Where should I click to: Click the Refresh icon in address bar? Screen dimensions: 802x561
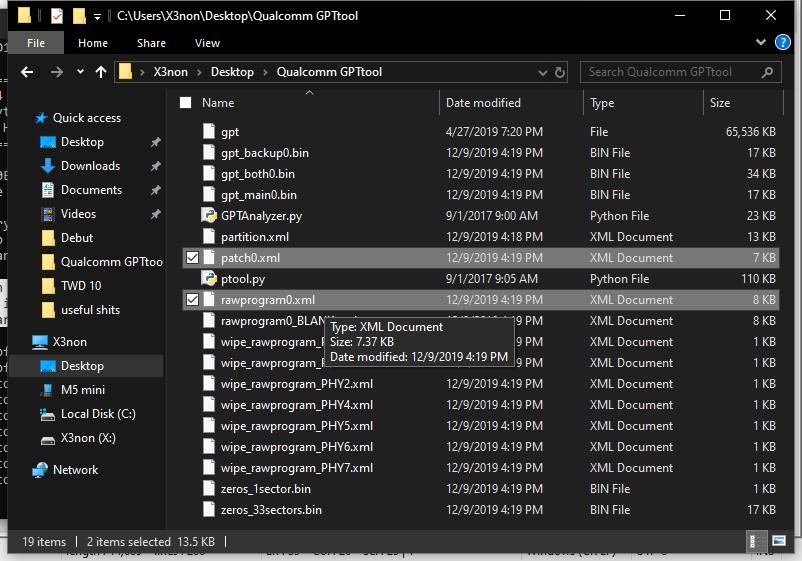[560, 73]
